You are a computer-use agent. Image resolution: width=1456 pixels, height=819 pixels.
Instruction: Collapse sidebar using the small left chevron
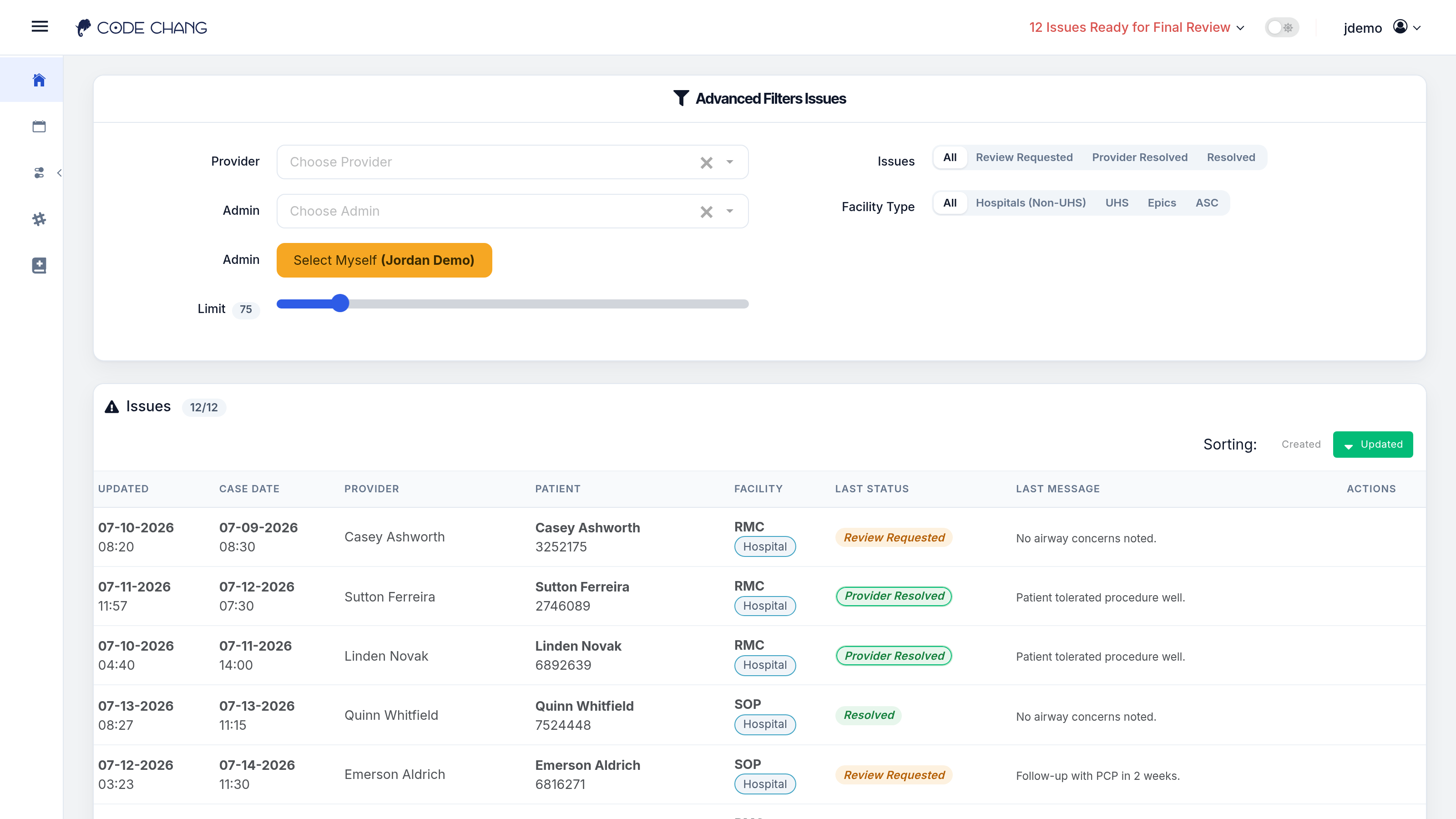[x=59, y=173]
